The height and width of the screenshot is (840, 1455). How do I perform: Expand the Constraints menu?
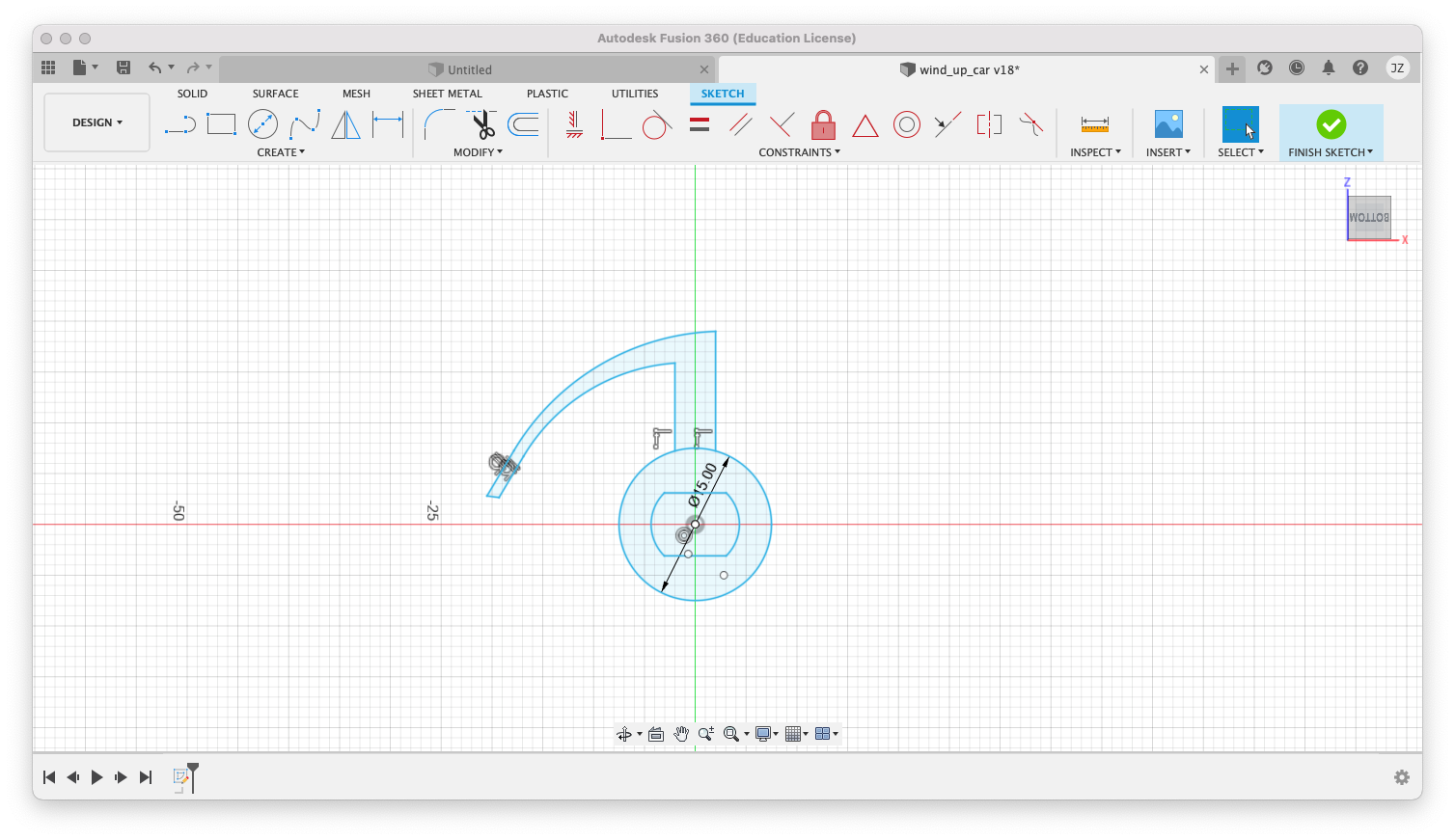[x=799, y=152]
